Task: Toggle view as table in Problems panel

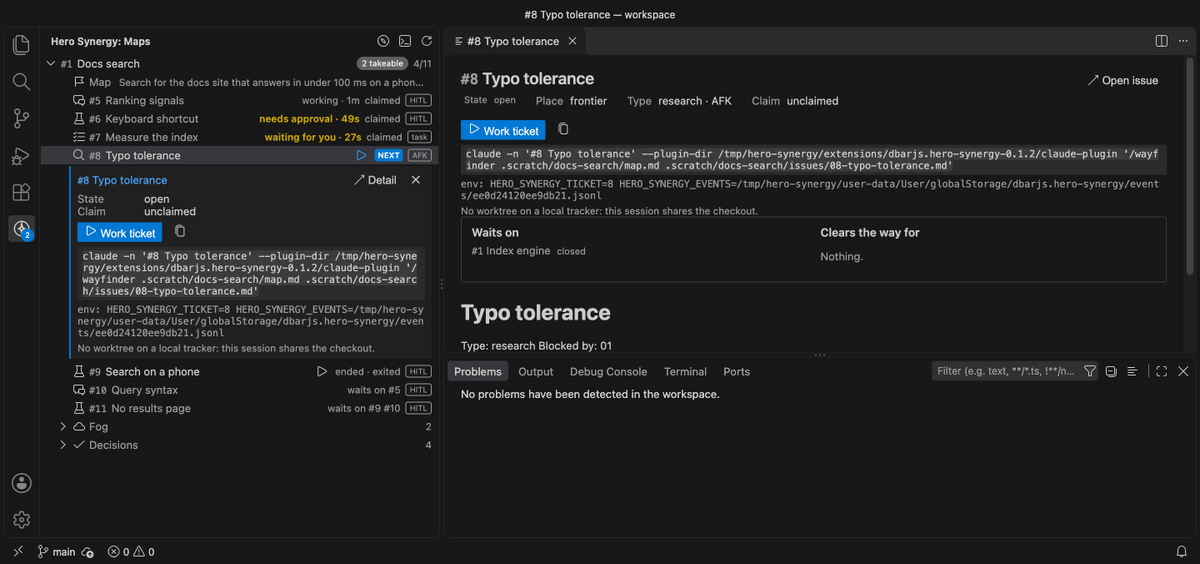Action: click(x=1132, y=371)
